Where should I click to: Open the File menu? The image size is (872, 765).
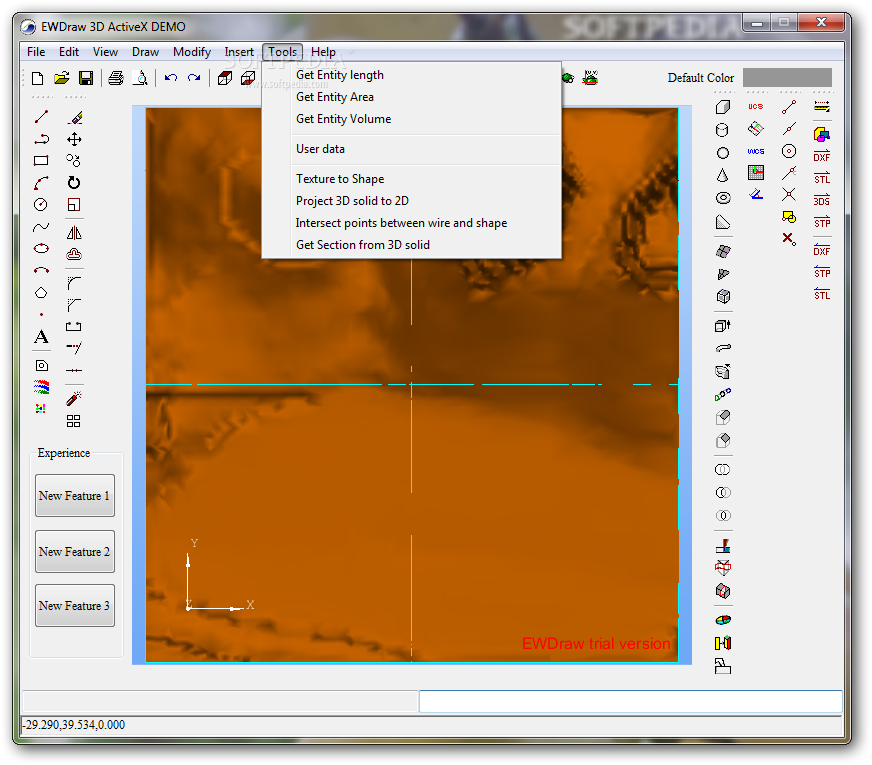pyautogui.click(x=36, y=52)
